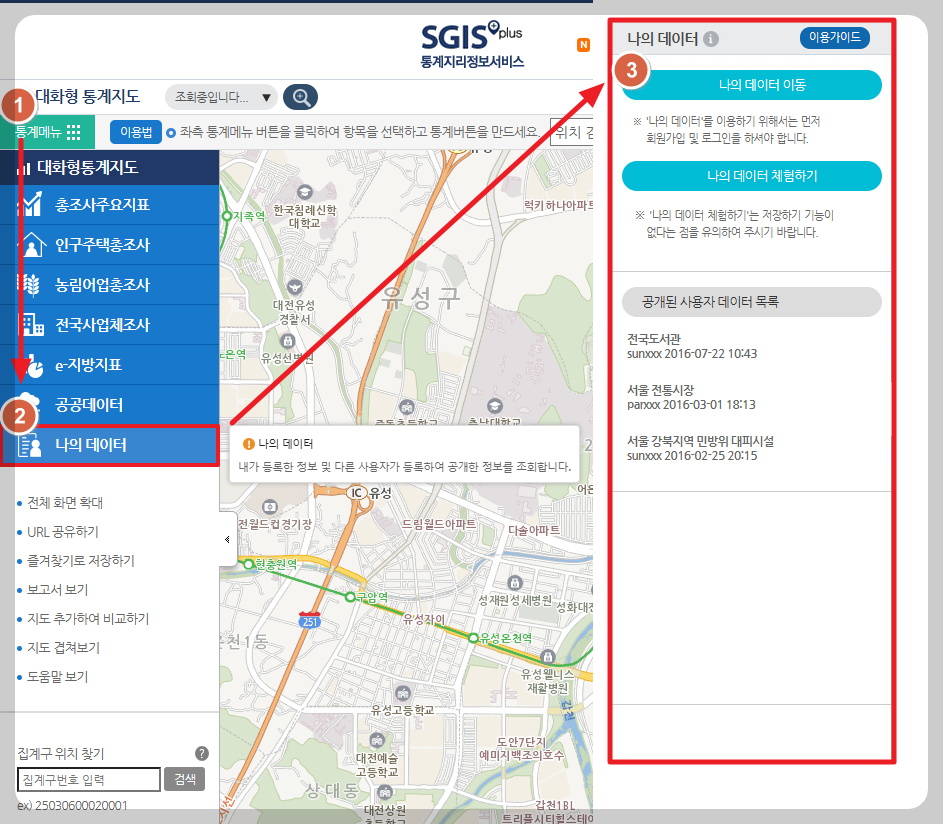Click the 나의 데이터 document-person icon

30,446
